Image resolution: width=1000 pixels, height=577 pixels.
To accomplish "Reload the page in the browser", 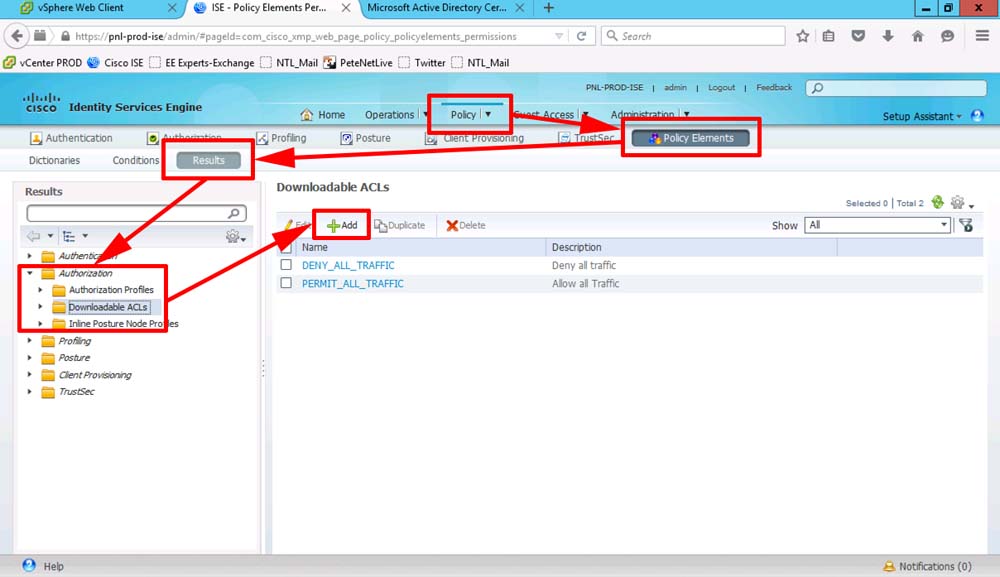I will point(581,36).
